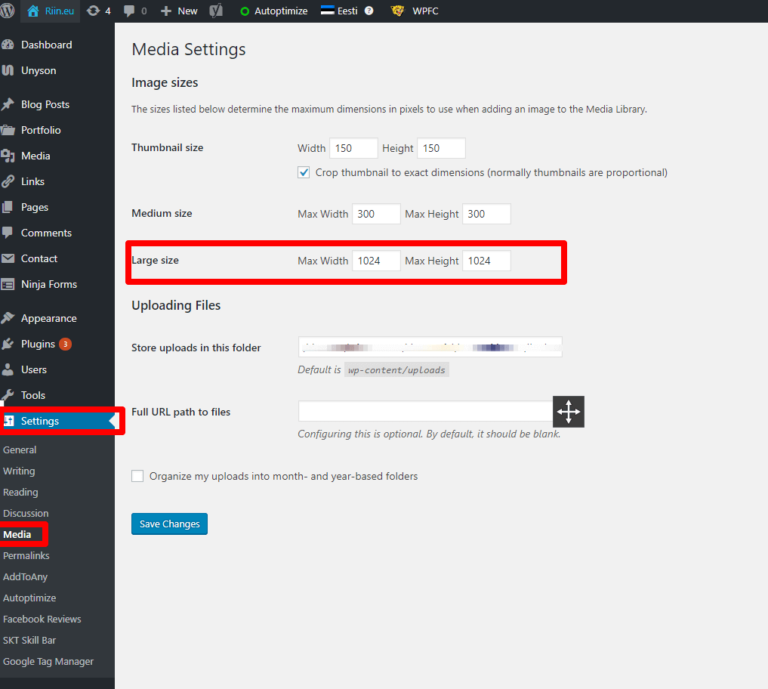Image resolution: width=768 pixels, height=689 pixels.
Task: Go to General settings submenu item
Action: pos(19,450)
